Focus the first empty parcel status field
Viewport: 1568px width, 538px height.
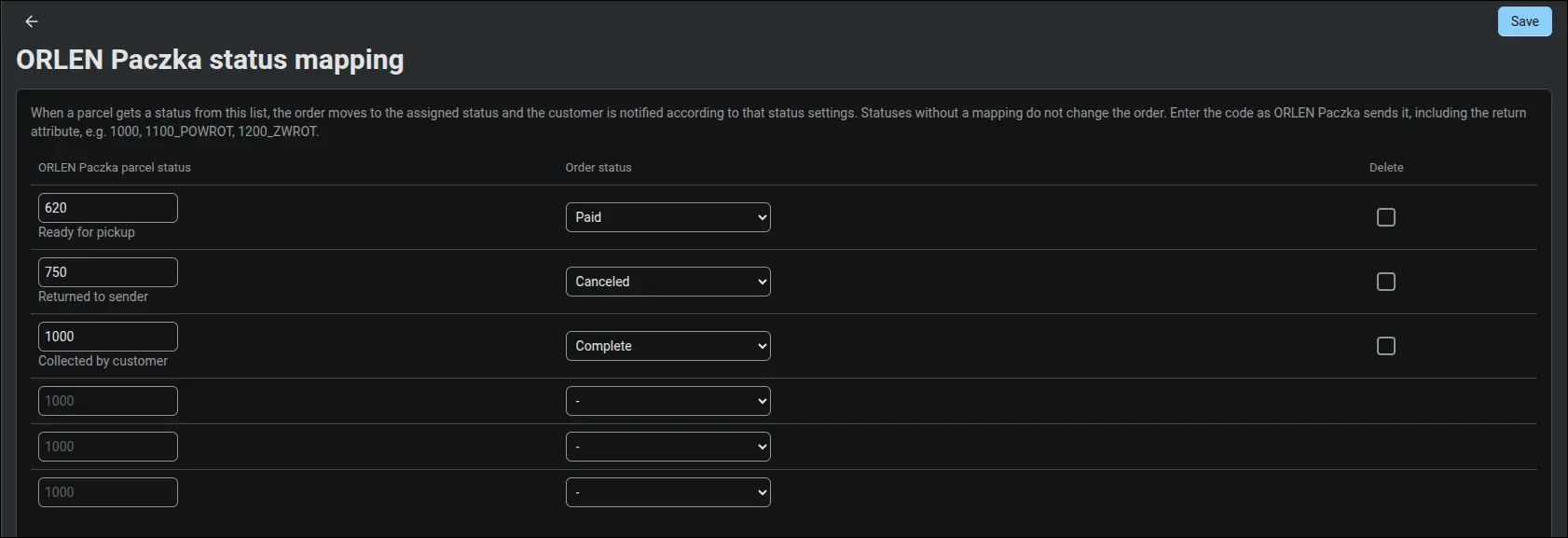pyautogui.click(x=108, y=401)
